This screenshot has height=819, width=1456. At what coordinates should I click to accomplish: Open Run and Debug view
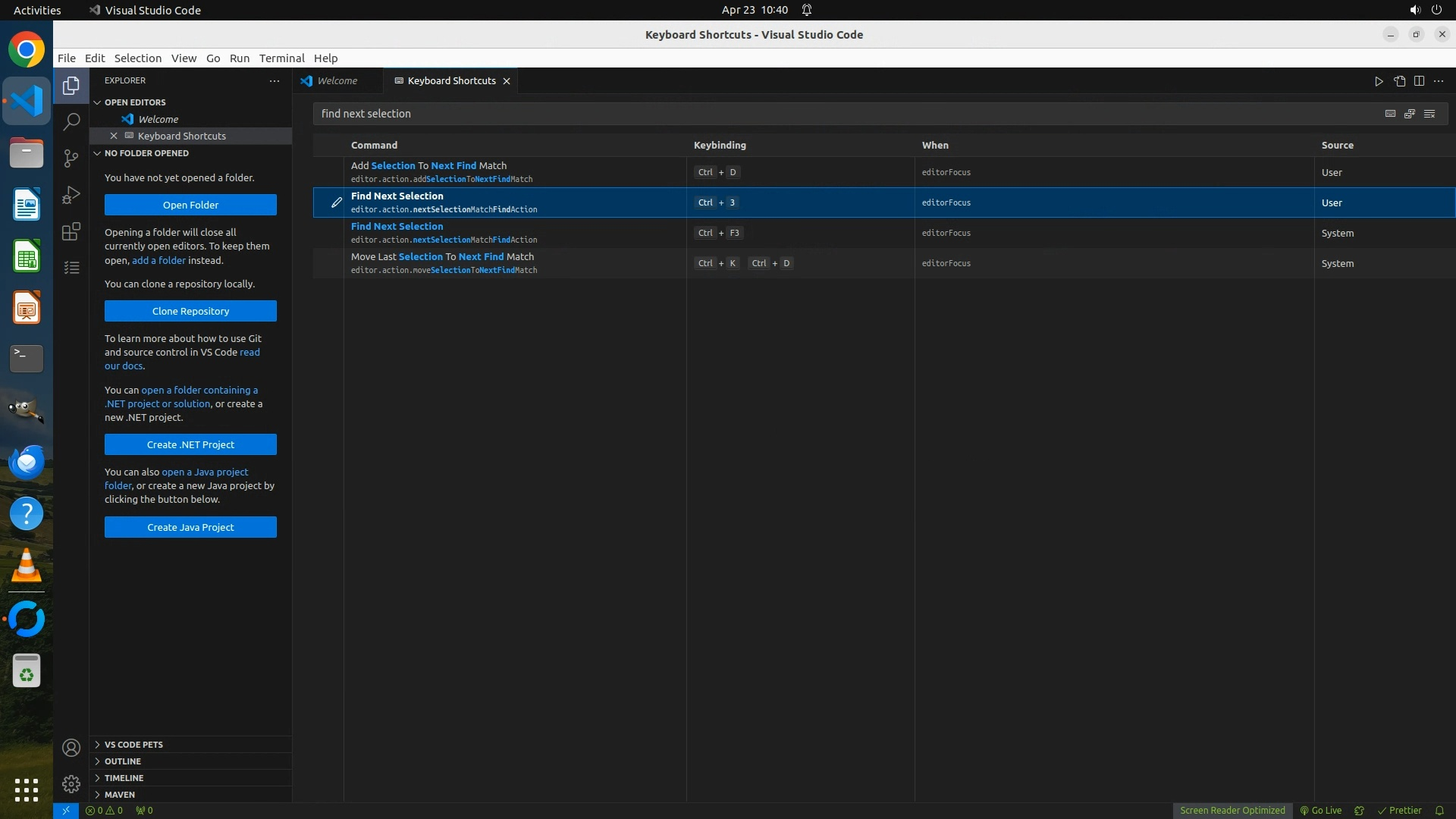click(71, 195)
